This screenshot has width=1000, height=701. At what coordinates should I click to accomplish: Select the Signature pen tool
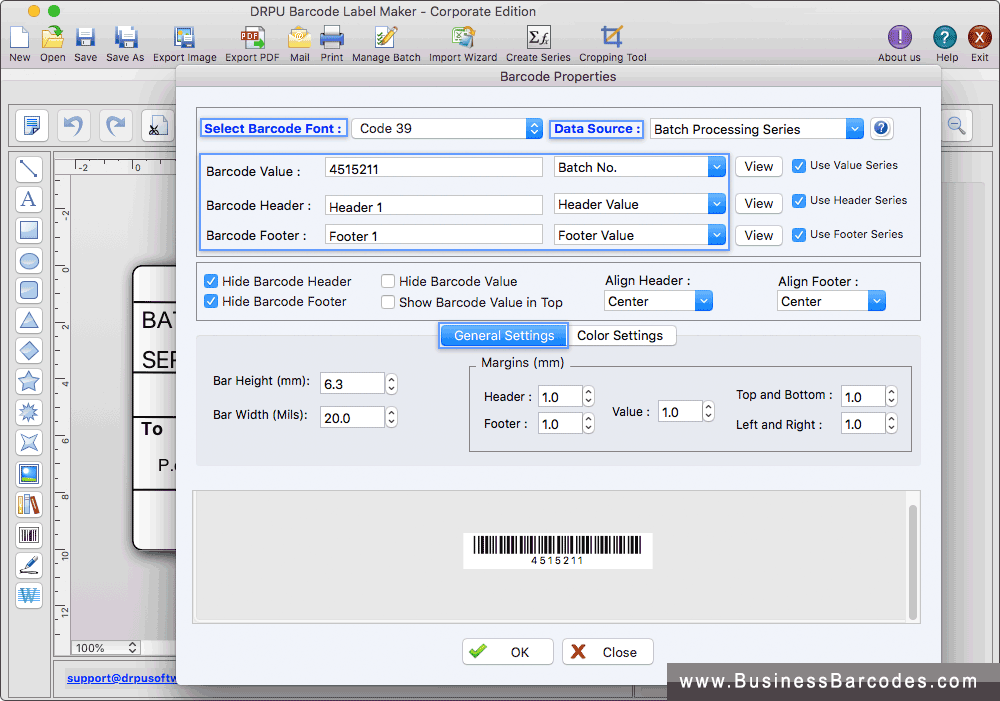click(x=29, y=565)
